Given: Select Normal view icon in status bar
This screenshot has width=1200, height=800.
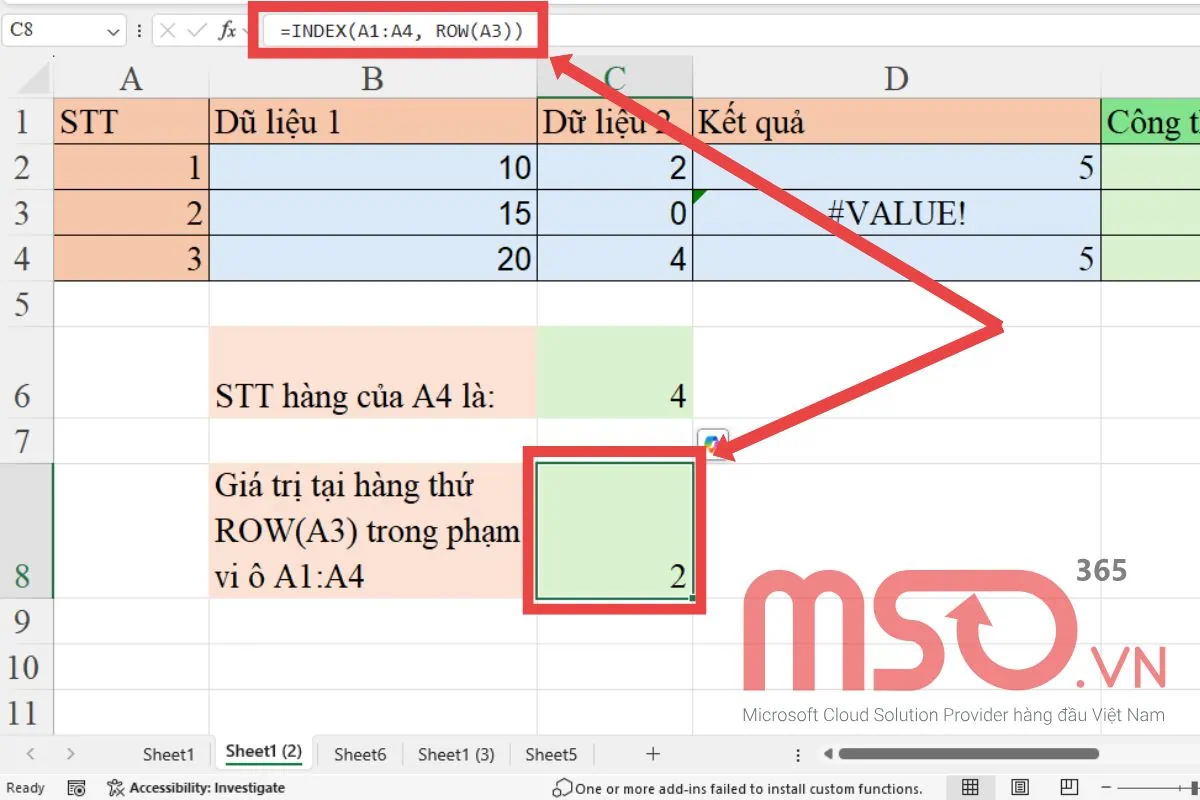Looking at the screenshot, I should (970, 787).
